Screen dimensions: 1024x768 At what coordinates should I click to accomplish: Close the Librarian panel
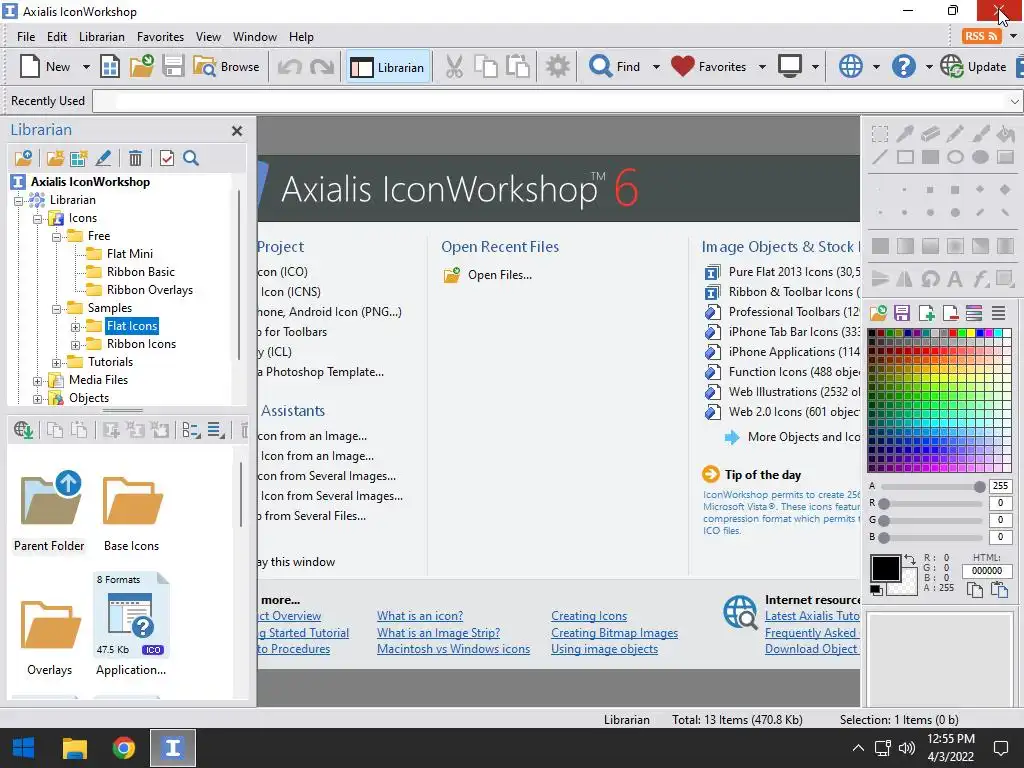(237, 131)
